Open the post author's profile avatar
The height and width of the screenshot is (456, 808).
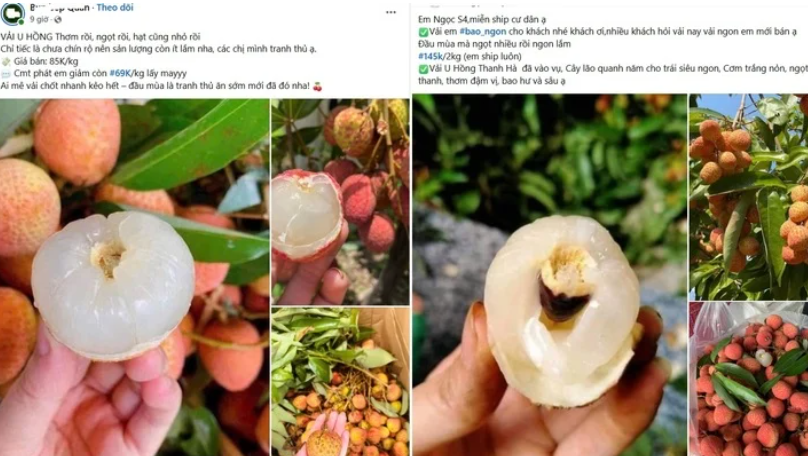(12, 13)
